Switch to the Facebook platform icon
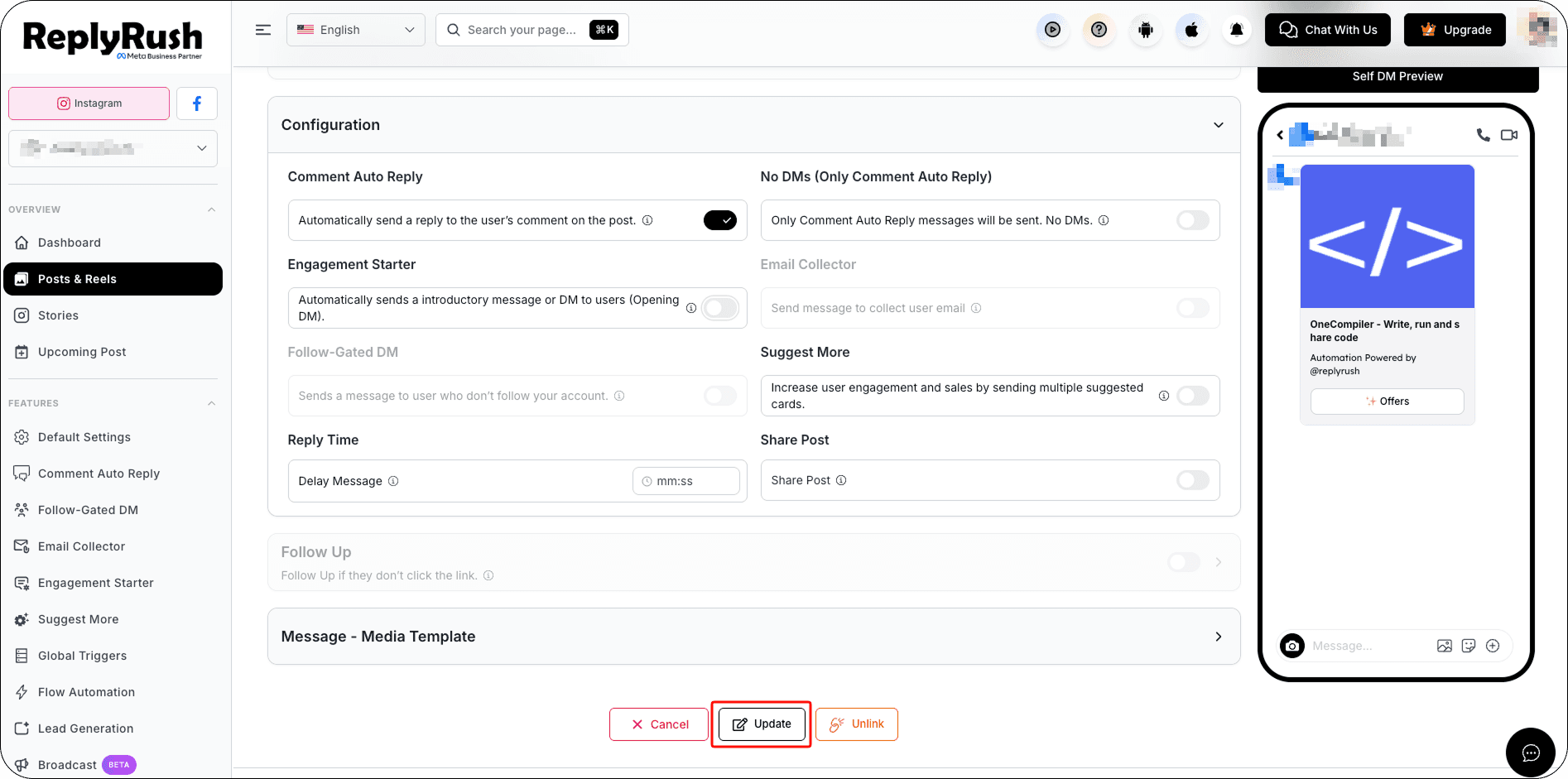This screenshot has height=779, width=1568. [197, 103]
